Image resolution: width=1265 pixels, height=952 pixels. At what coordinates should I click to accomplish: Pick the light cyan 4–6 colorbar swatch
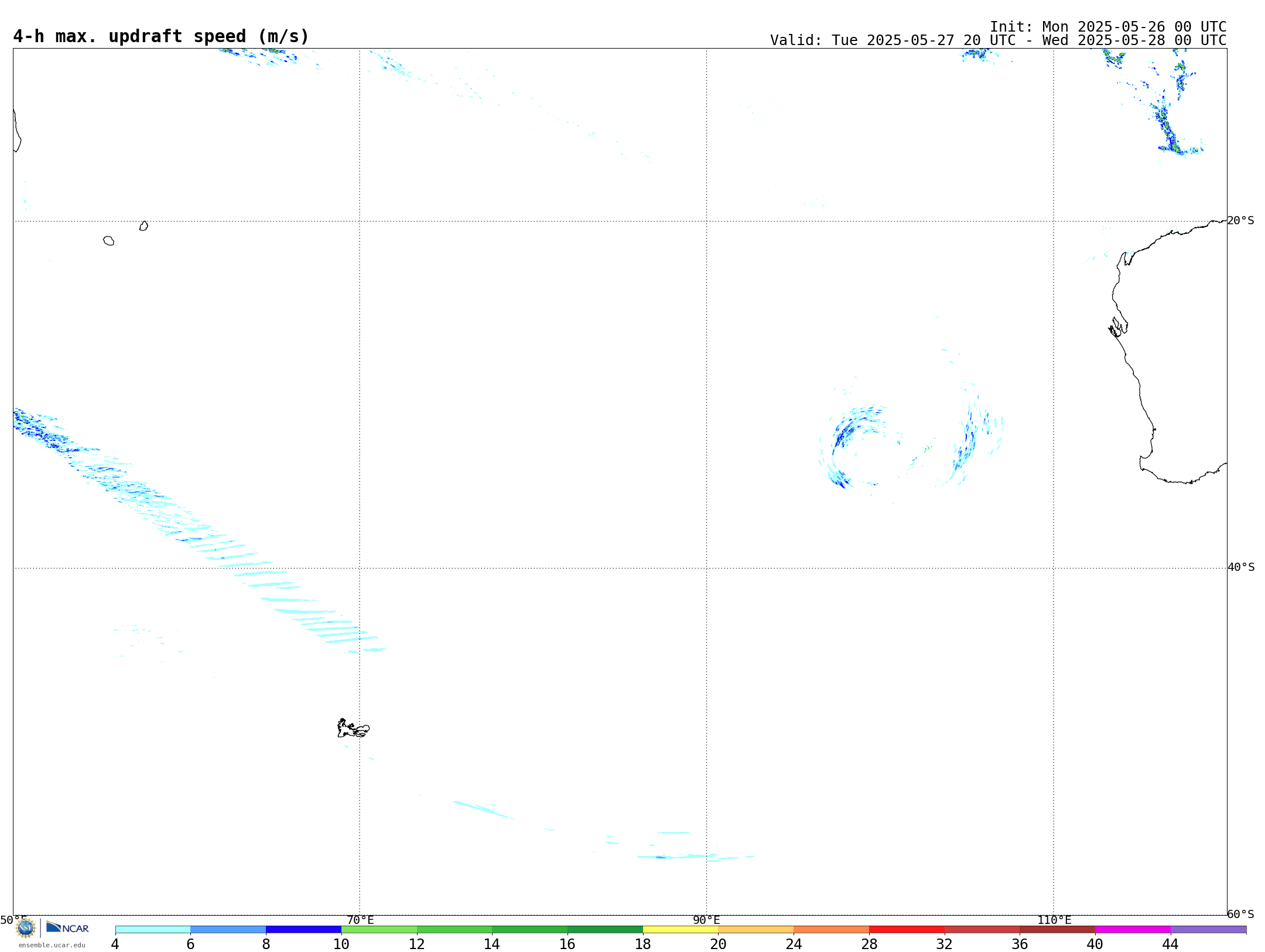153,930
